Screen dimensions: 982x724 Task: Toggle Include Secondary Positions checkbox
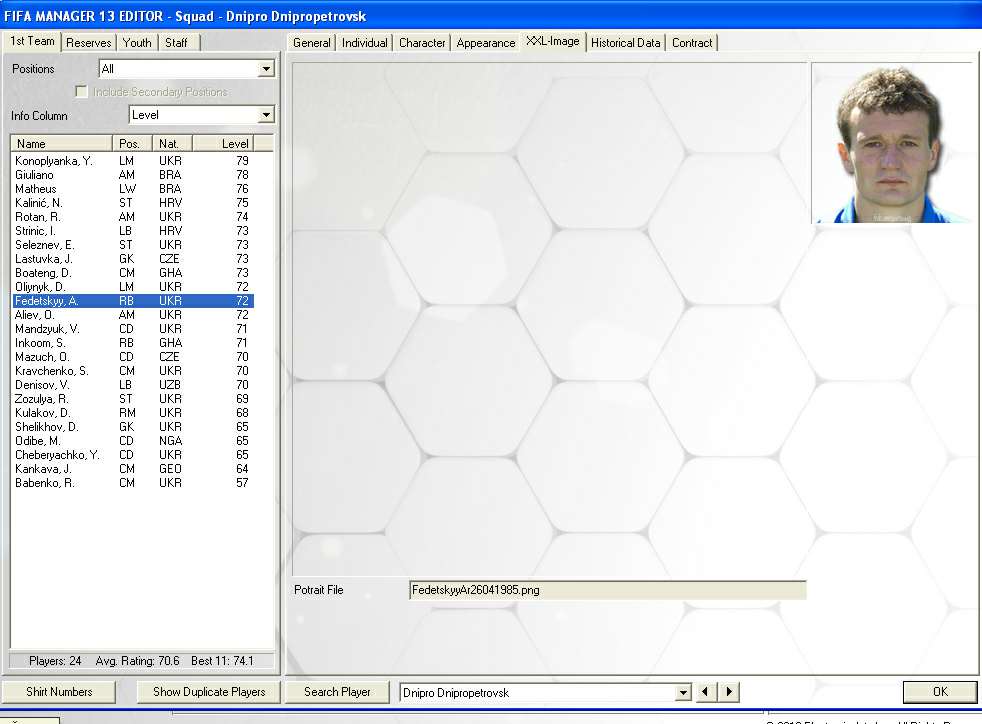point(82,92)
